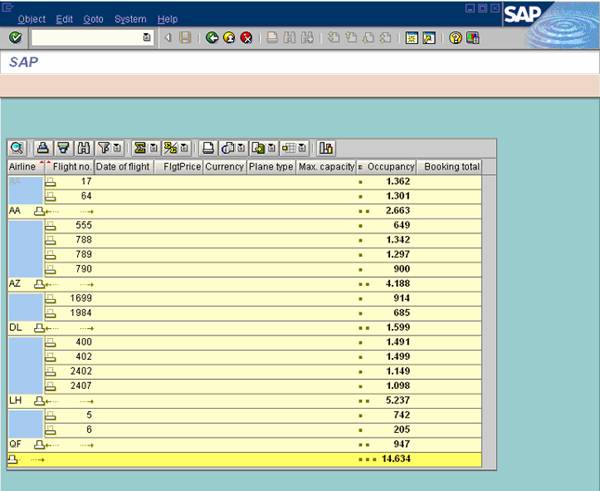Image resolution: width=600 pixels, height=491 pixels.
Task: Click the Details magnifier icon in grid toolbar
Action: [17, 148]
